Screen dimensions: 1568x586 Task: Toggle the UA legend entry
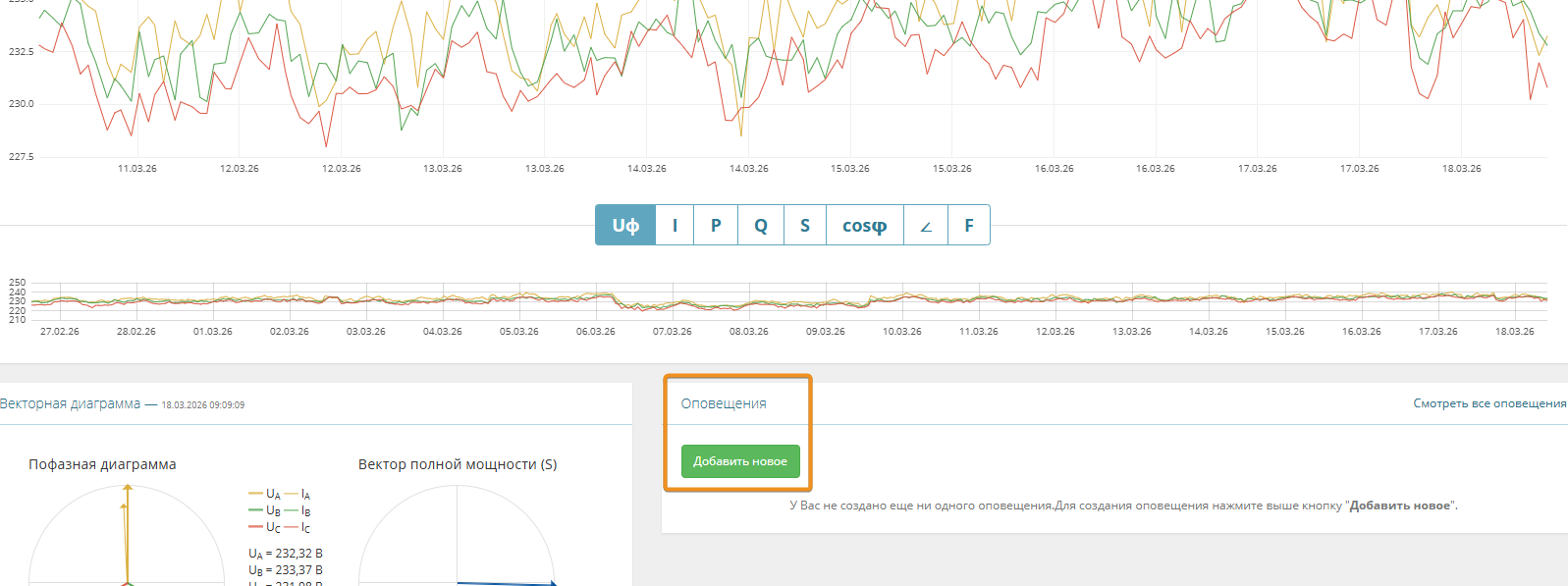click(265, 495)
